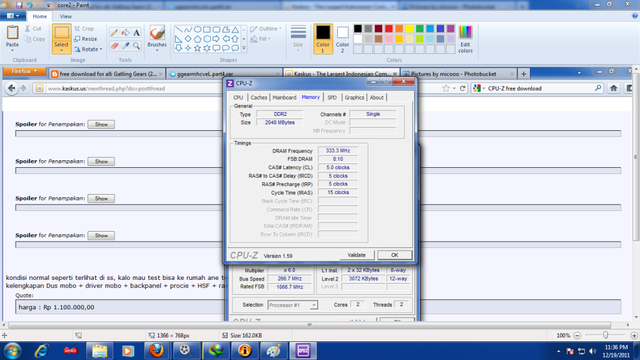640x360 pixels.
Task: Click the Validate button in CPU-Z
Action: pos(356,255)
